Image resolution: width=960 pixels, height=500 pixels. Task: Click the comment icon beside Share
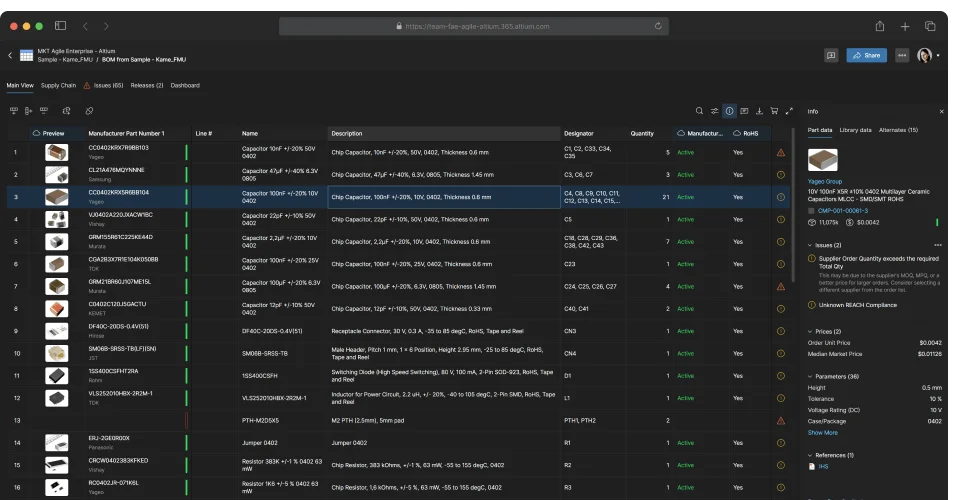tap(831, 55)
